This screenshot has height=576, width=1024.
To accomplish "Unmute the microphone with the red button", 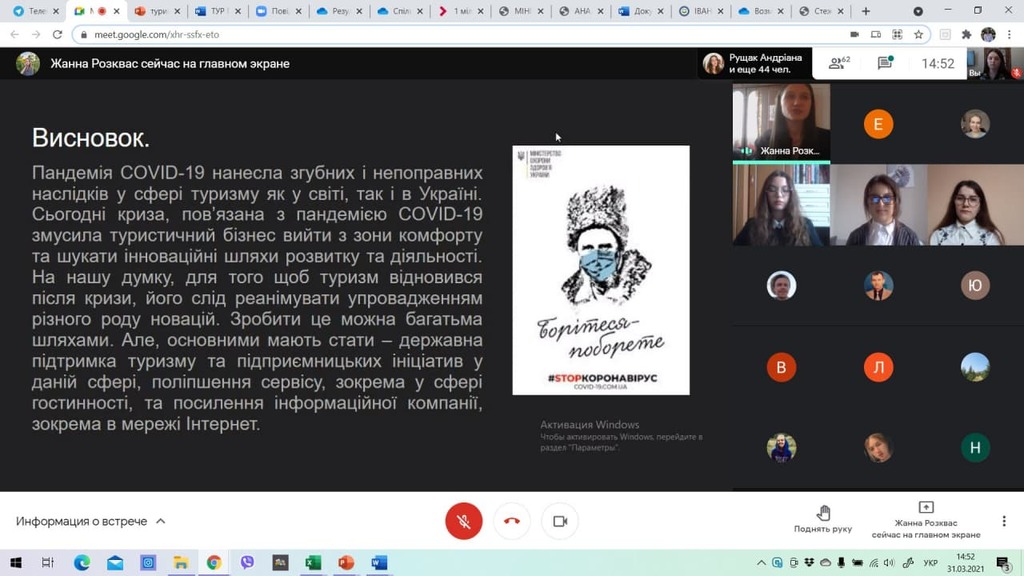I will pyautogui.click(x=463, y=521).
